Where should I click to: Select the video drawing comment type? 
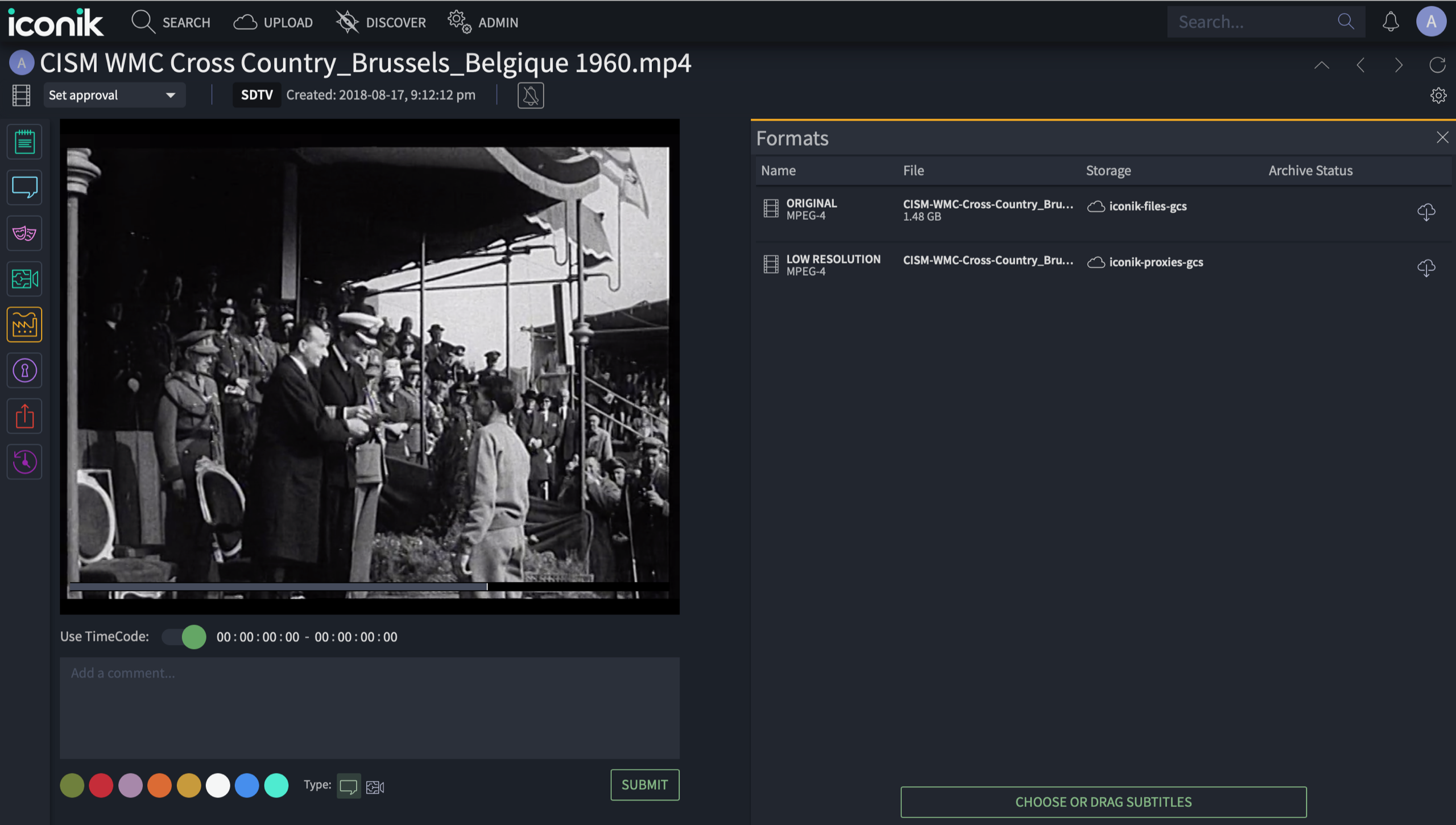pyautogui.click(x=375, y=787)
